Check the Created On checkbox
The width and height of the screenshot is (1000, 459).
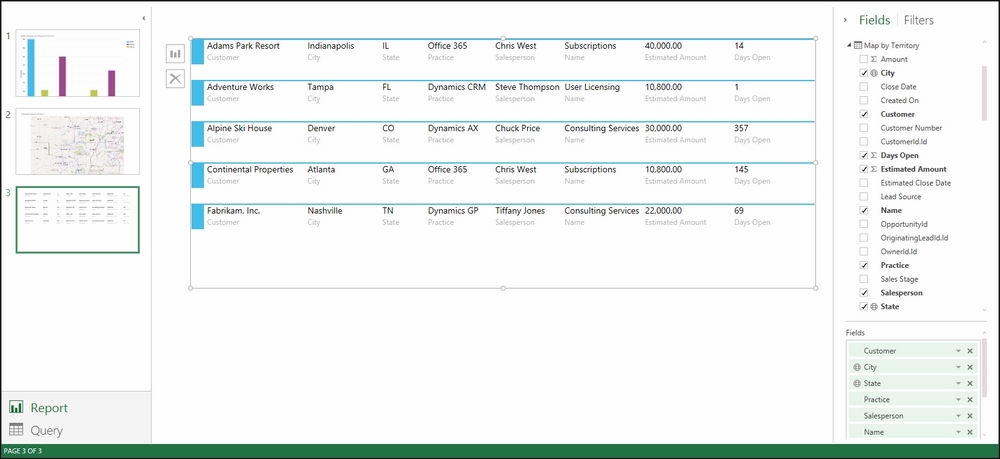pos(864,101)
